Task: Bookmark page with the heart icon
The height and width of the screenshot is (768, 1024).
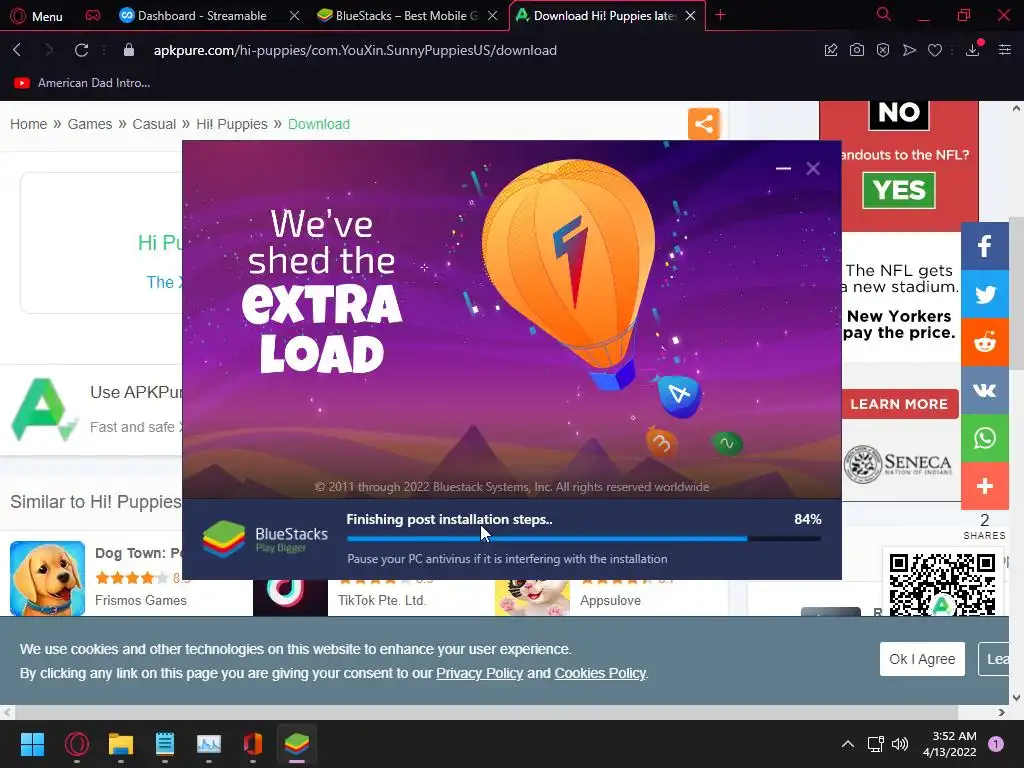Action: click(935, 50)
